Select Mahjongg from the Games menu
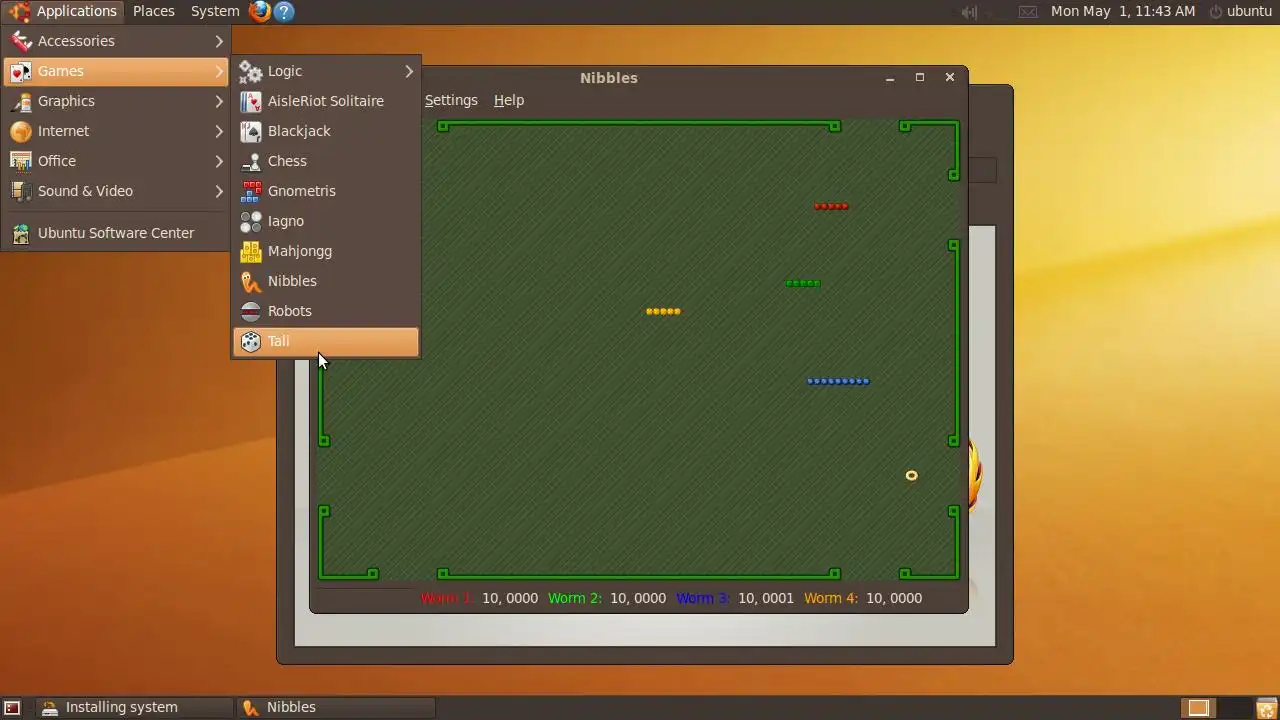 [x=326, y=251]
